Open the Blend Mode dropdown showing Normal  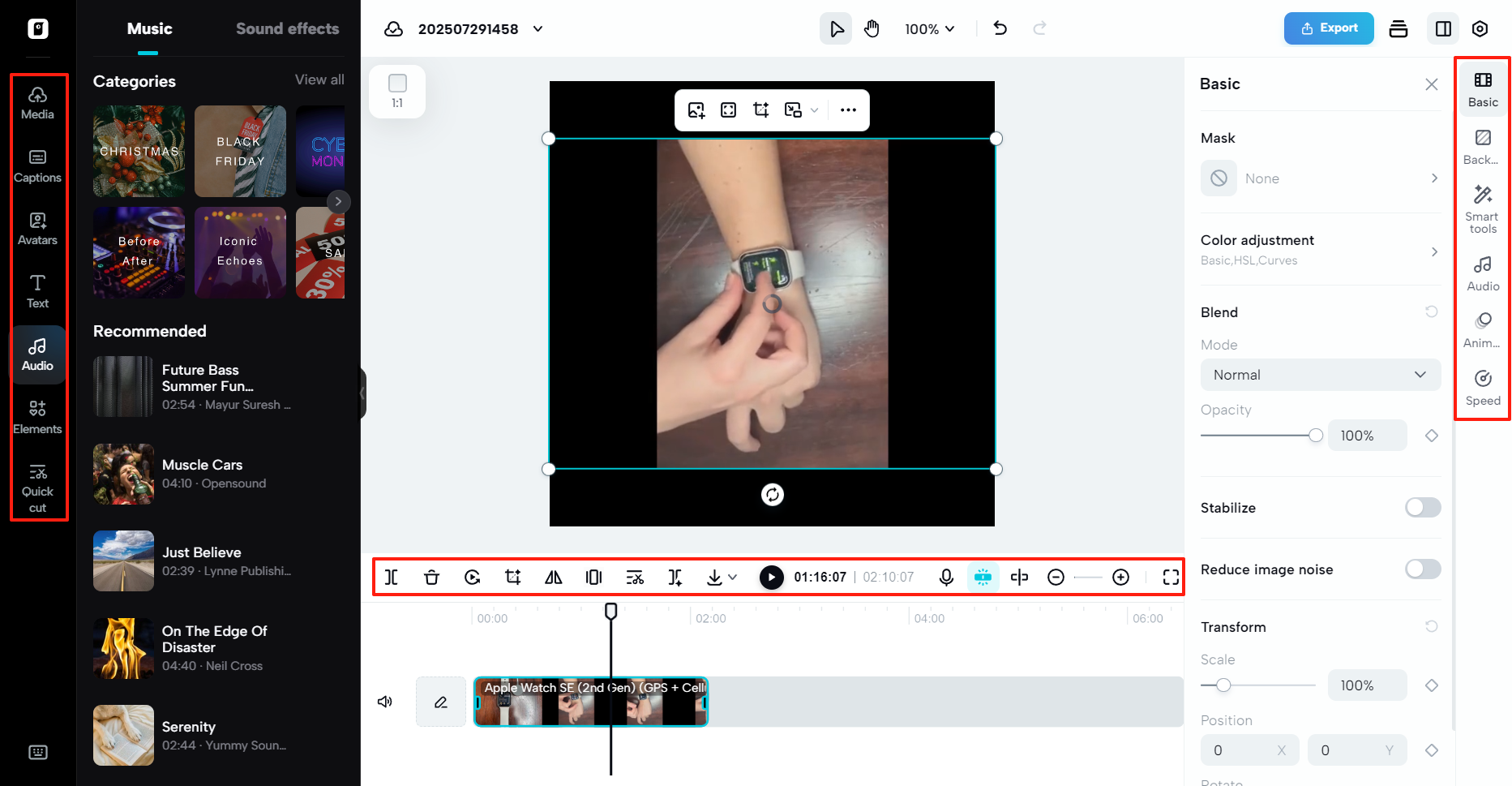point(1320,374)
